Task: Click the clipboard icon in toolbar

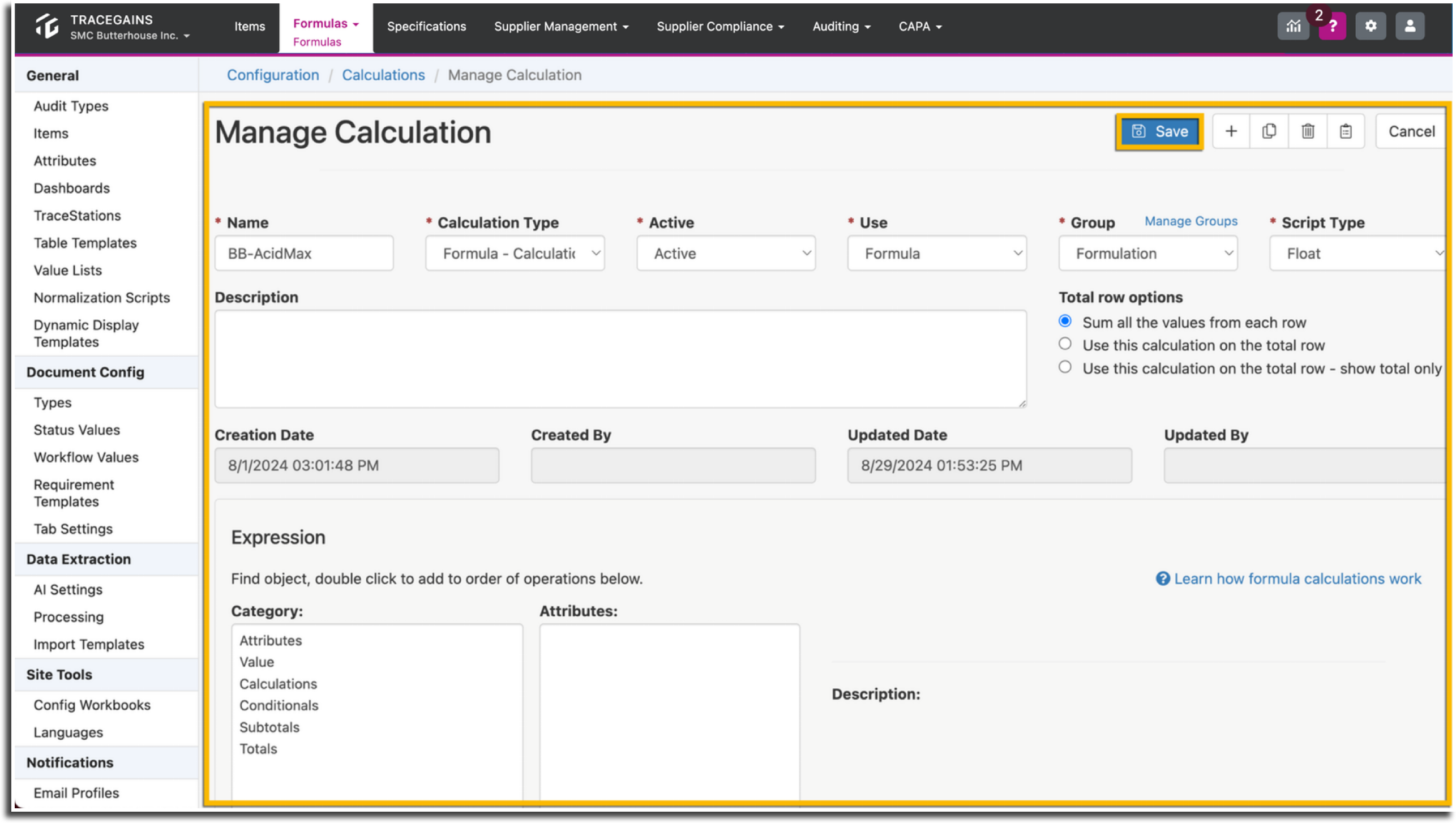Action: 1345,131
